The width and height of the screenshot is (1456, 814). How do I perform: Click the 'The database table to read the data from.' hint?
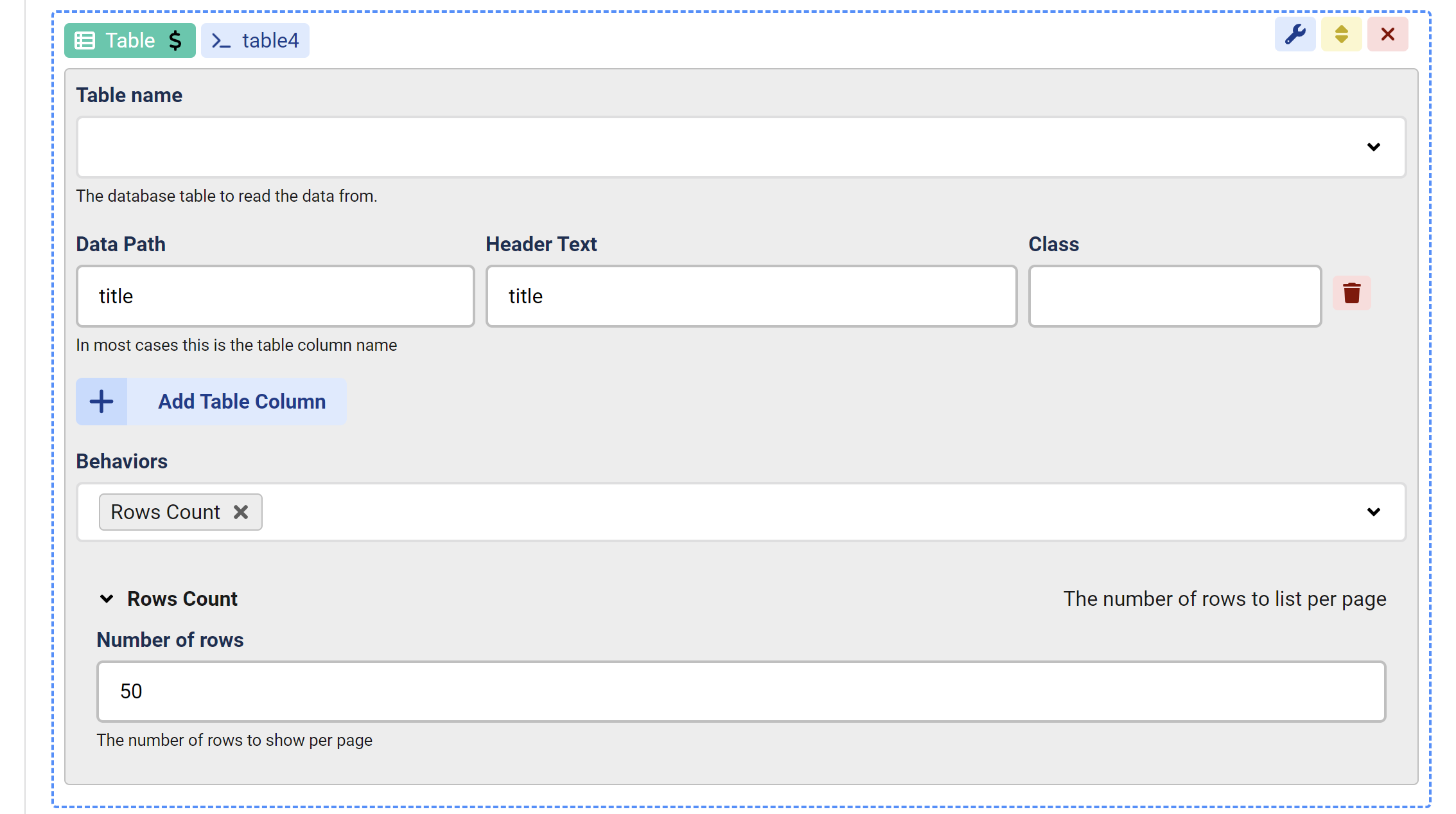(226, 196)
